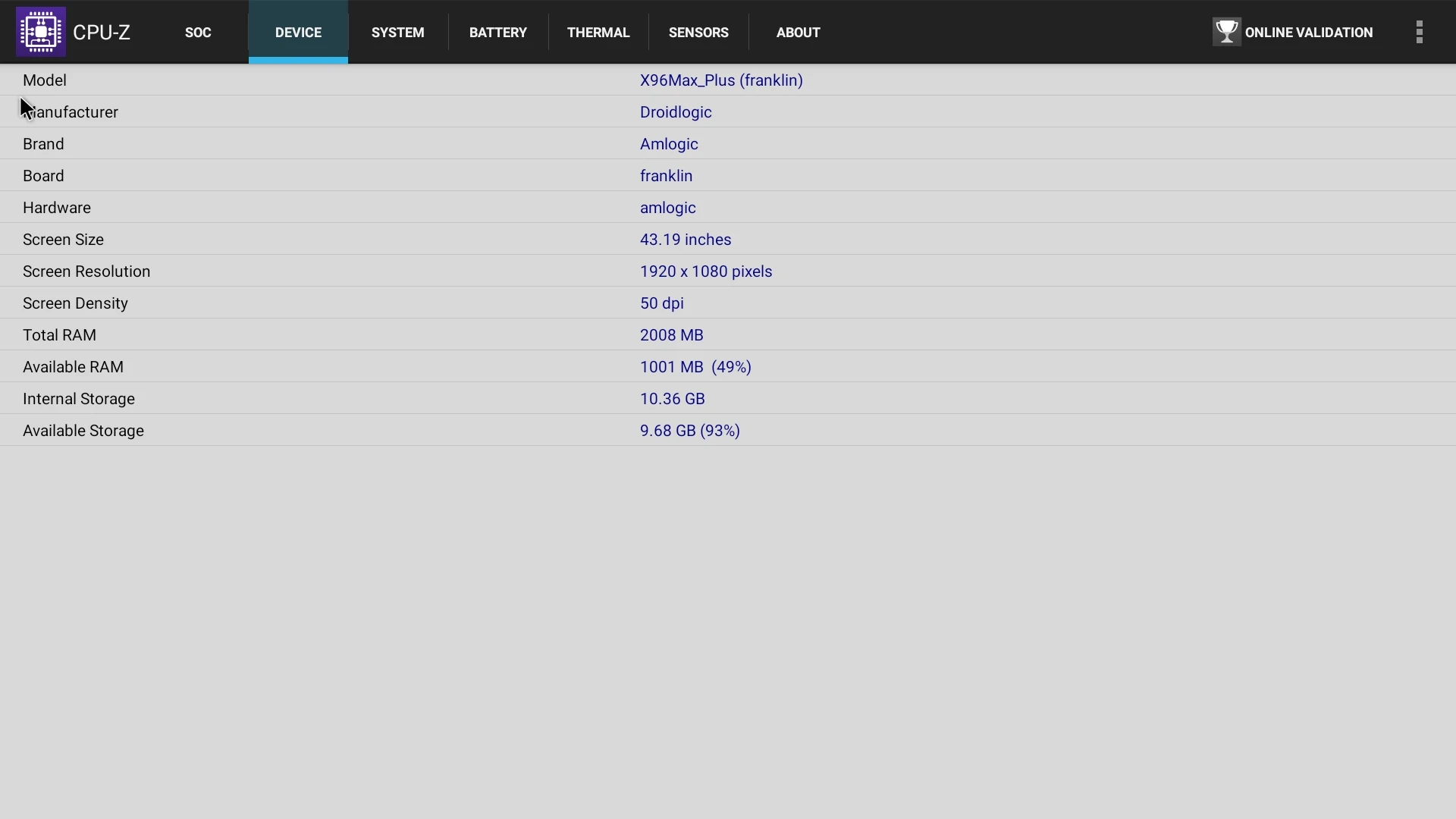Show the THERMAL tab
This screenshot has width=1456, height=819.
[x=598, y=33]
